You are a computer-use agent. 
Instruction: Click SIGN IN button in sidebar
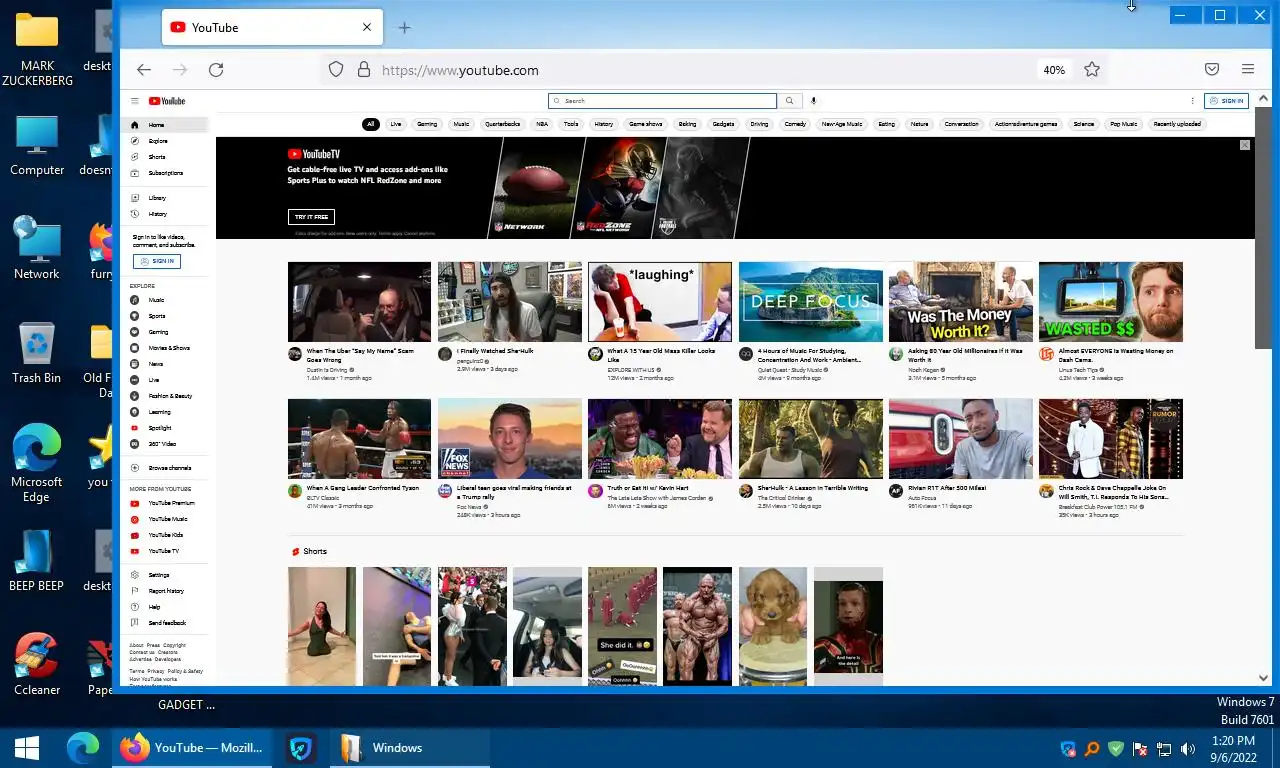click(156, 261)
